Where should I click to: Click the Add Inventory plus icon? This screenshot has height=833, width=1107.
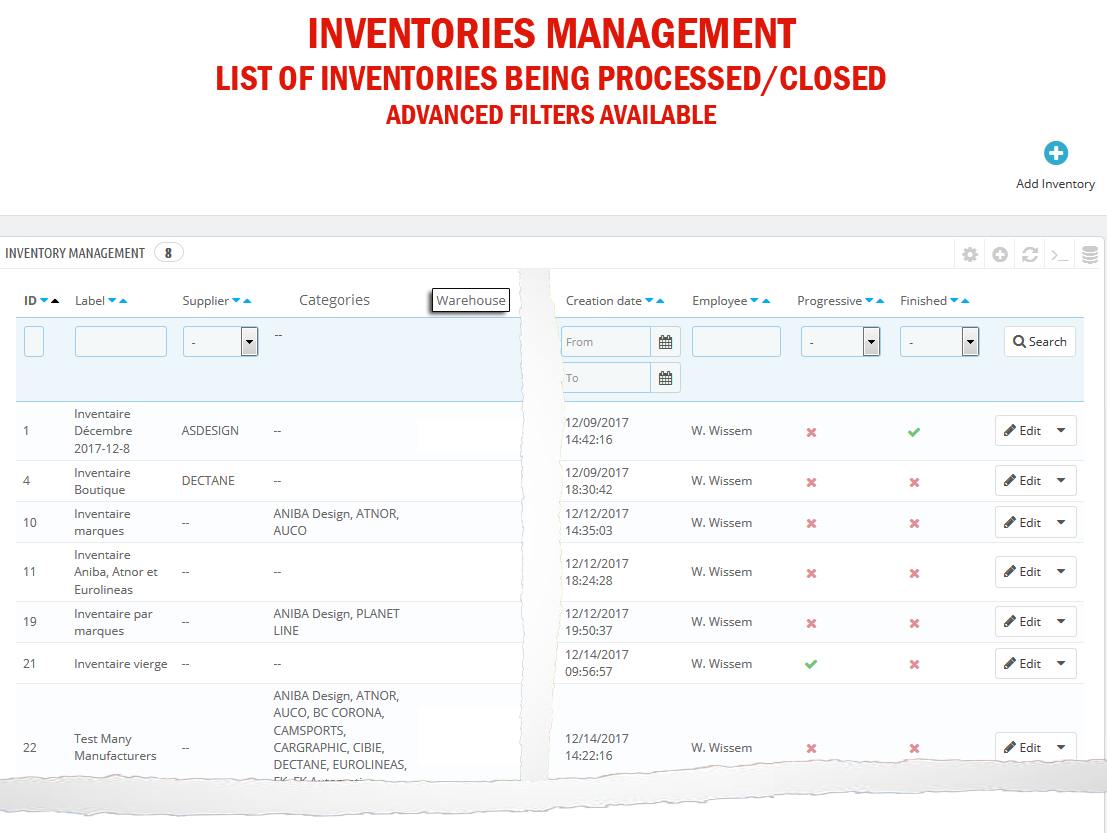click(x=1056, y=153)
